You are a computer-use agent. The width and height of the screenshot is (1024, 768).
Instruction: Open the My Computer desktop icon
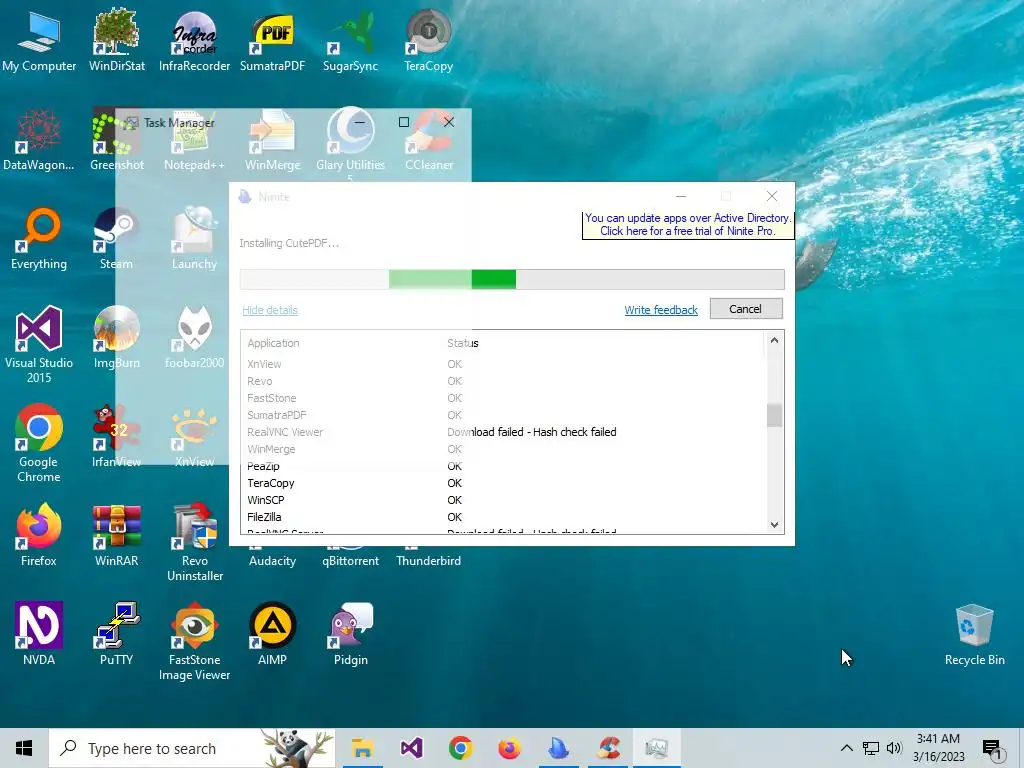(39, 40)
